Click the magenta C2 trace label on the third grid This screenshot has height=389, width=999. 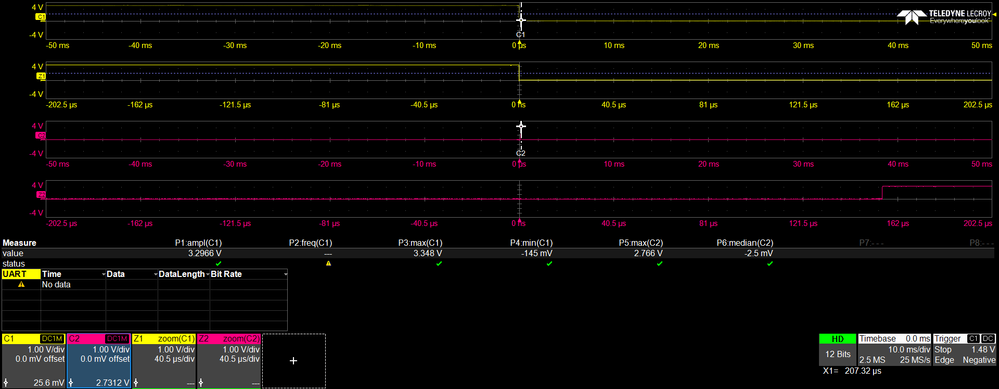[x=42, y=136]
